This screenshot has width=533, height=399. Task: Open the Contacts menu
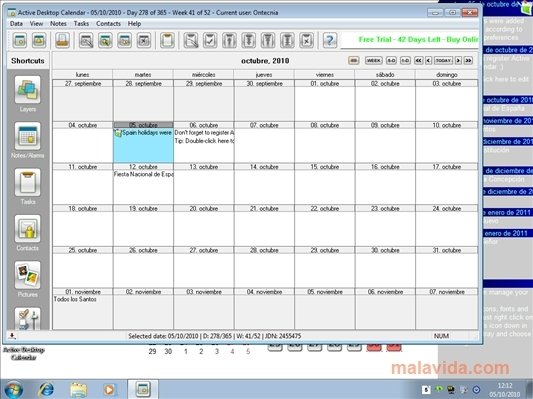pos(108,23)
